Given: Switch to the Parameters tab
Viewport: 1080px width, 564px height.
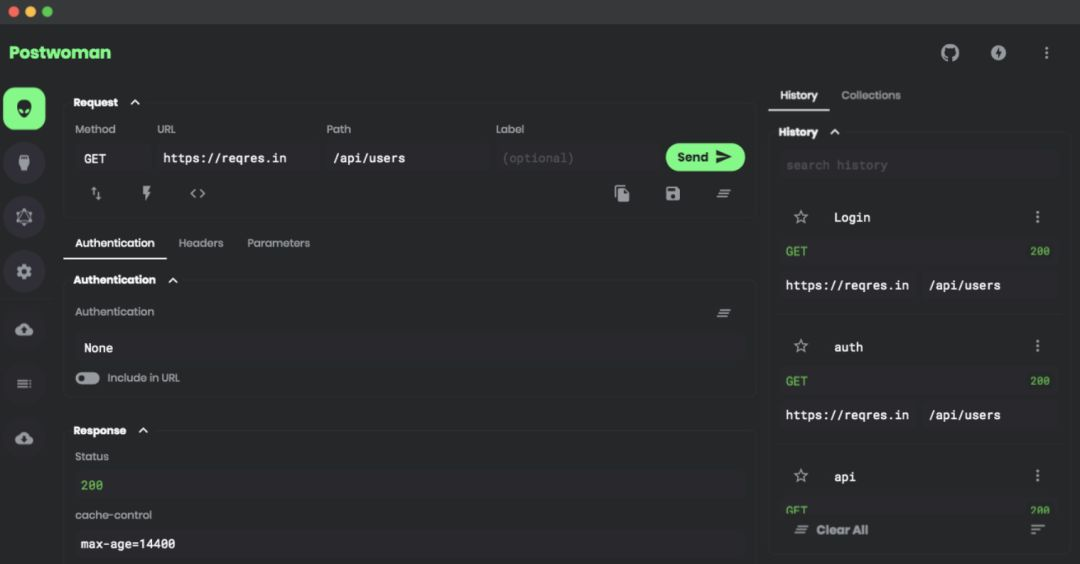Looking at the screenshot, I should (278, 243).
